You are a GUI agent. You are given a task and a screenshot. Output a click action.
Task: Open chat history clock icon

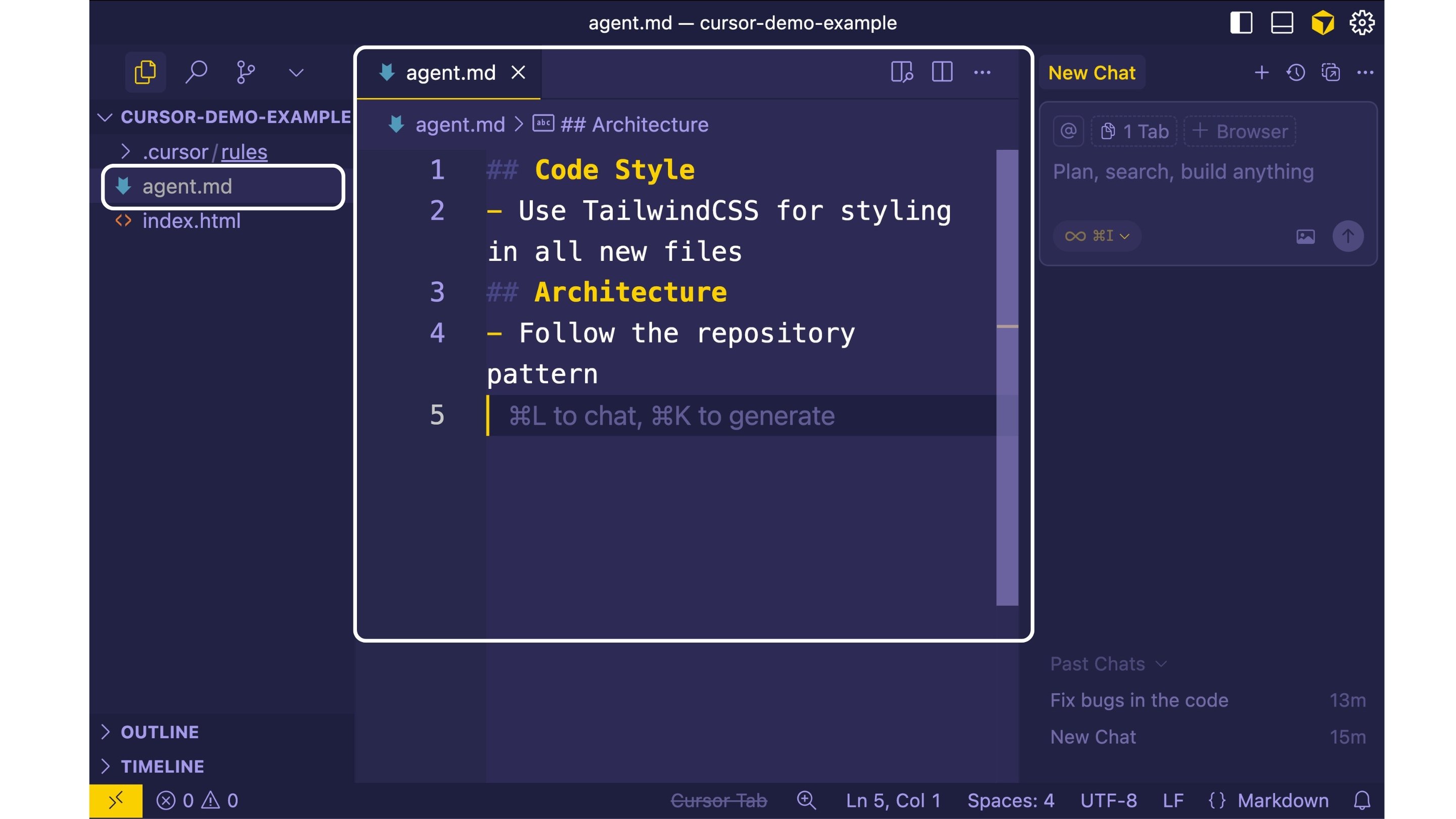1295,72
